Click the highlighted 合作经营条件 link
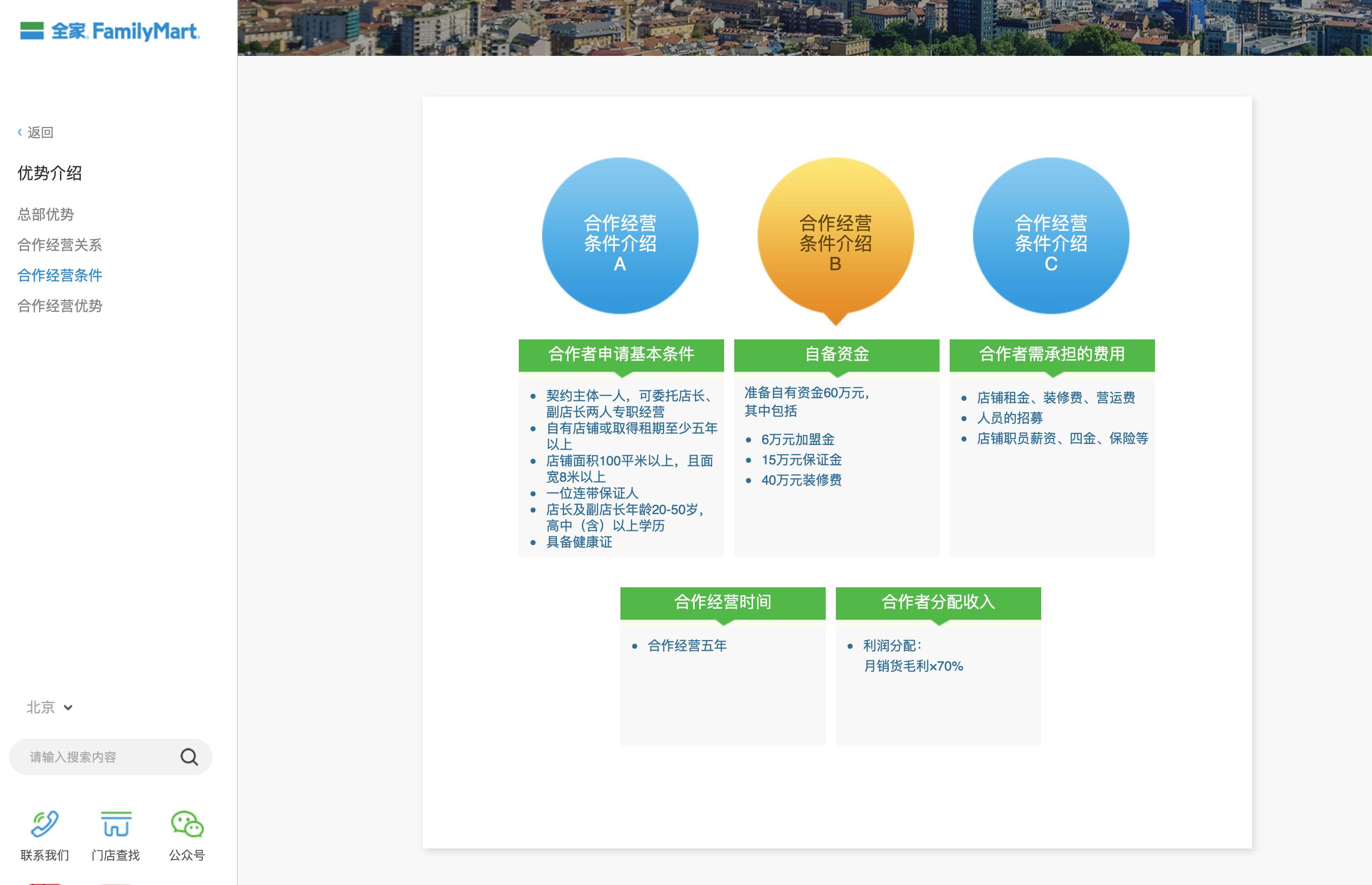 pos(60,275)
